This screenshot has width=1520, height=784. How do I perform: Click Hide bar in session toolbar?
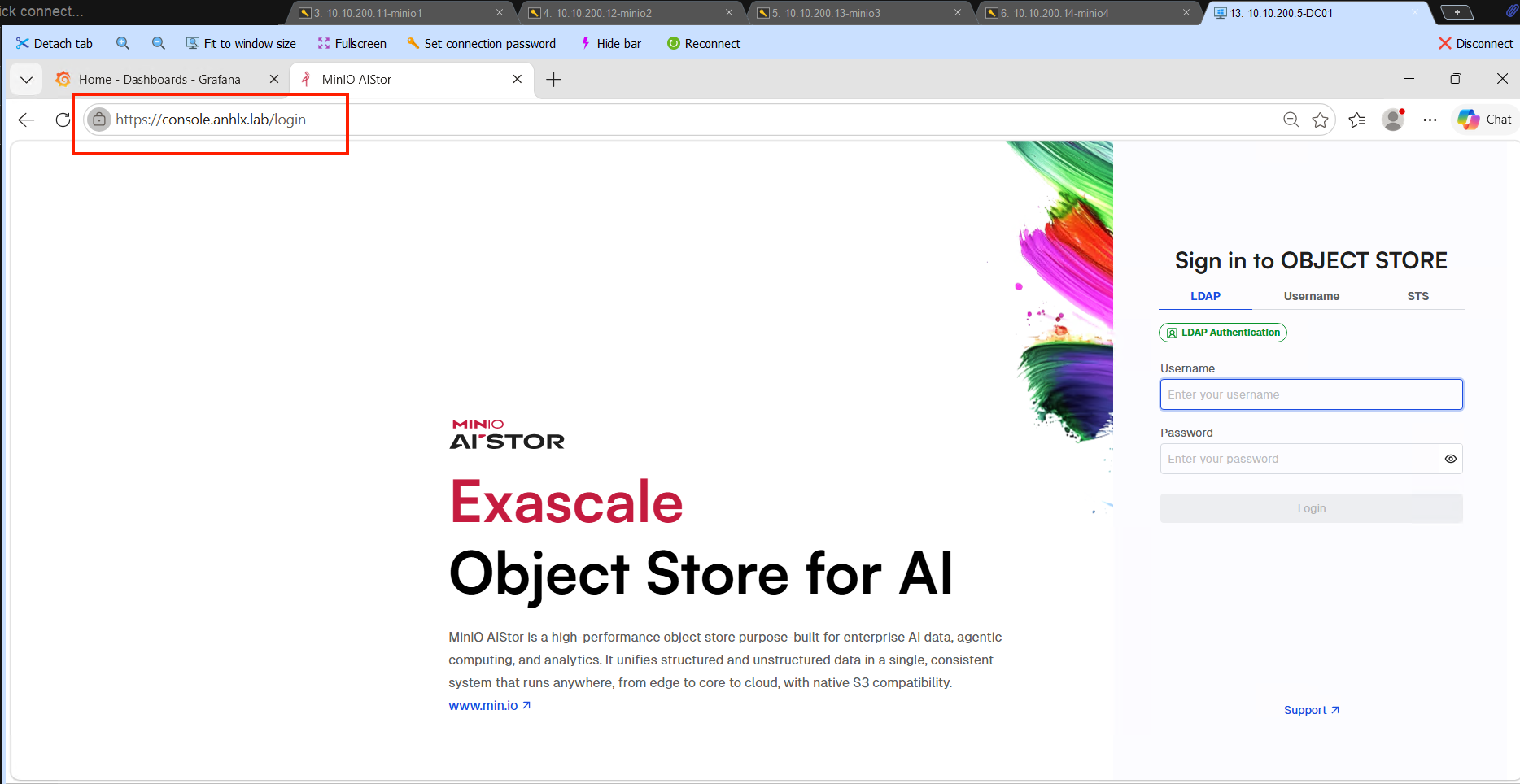pos(610,44)
